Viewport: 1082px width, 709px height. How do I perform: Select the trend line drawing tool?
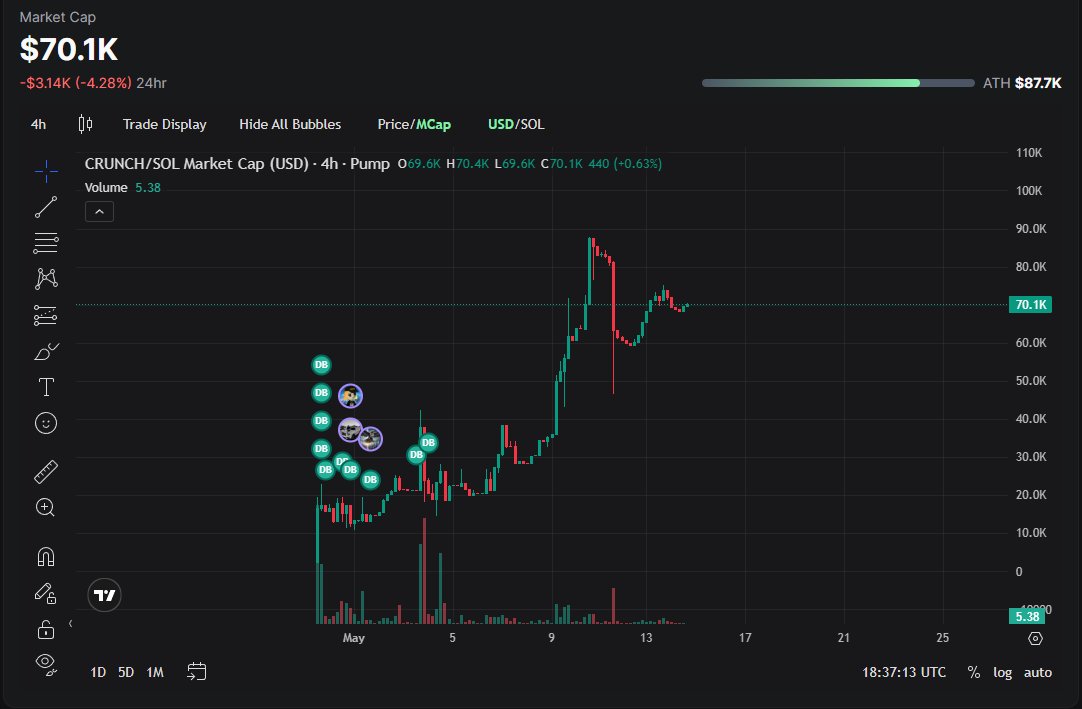46,206
